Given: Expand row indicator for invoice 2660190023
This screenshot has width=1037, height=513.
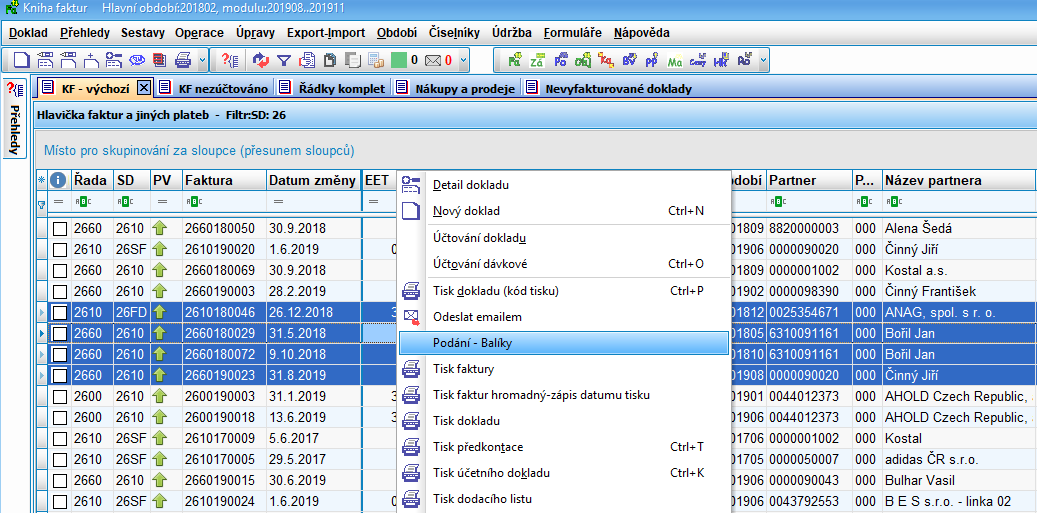Looking at the screenshot, I should click(x=43, y=375).
